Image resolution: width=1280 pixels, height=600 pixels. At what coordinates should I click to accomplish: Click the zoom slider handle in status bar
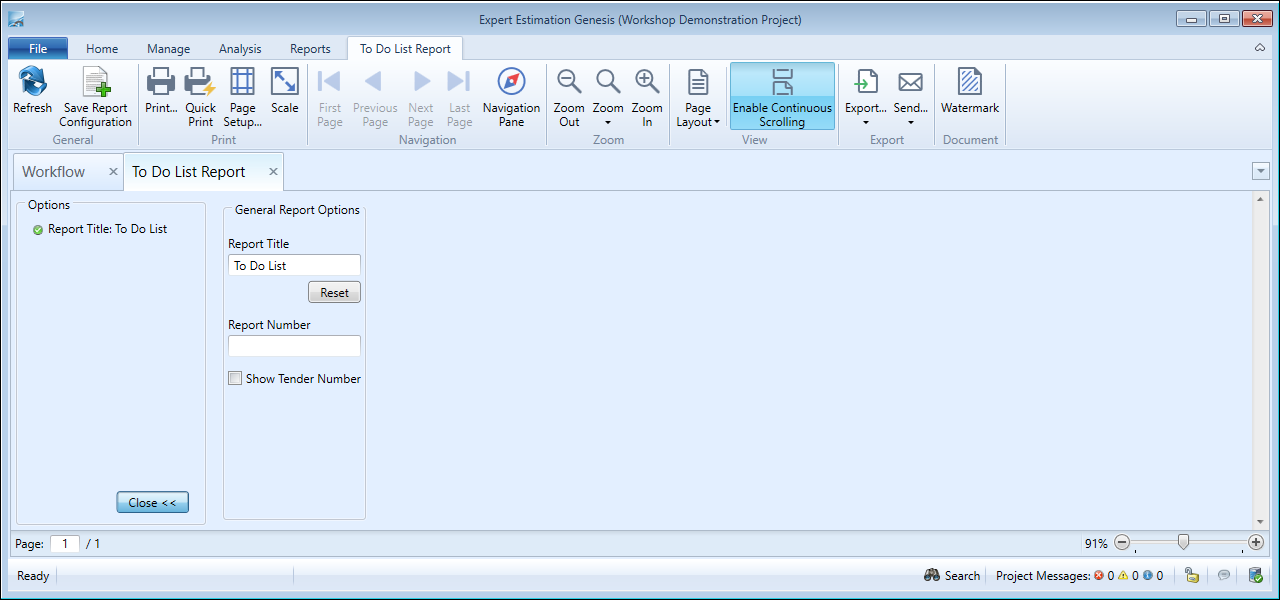tap(1183, 542)
